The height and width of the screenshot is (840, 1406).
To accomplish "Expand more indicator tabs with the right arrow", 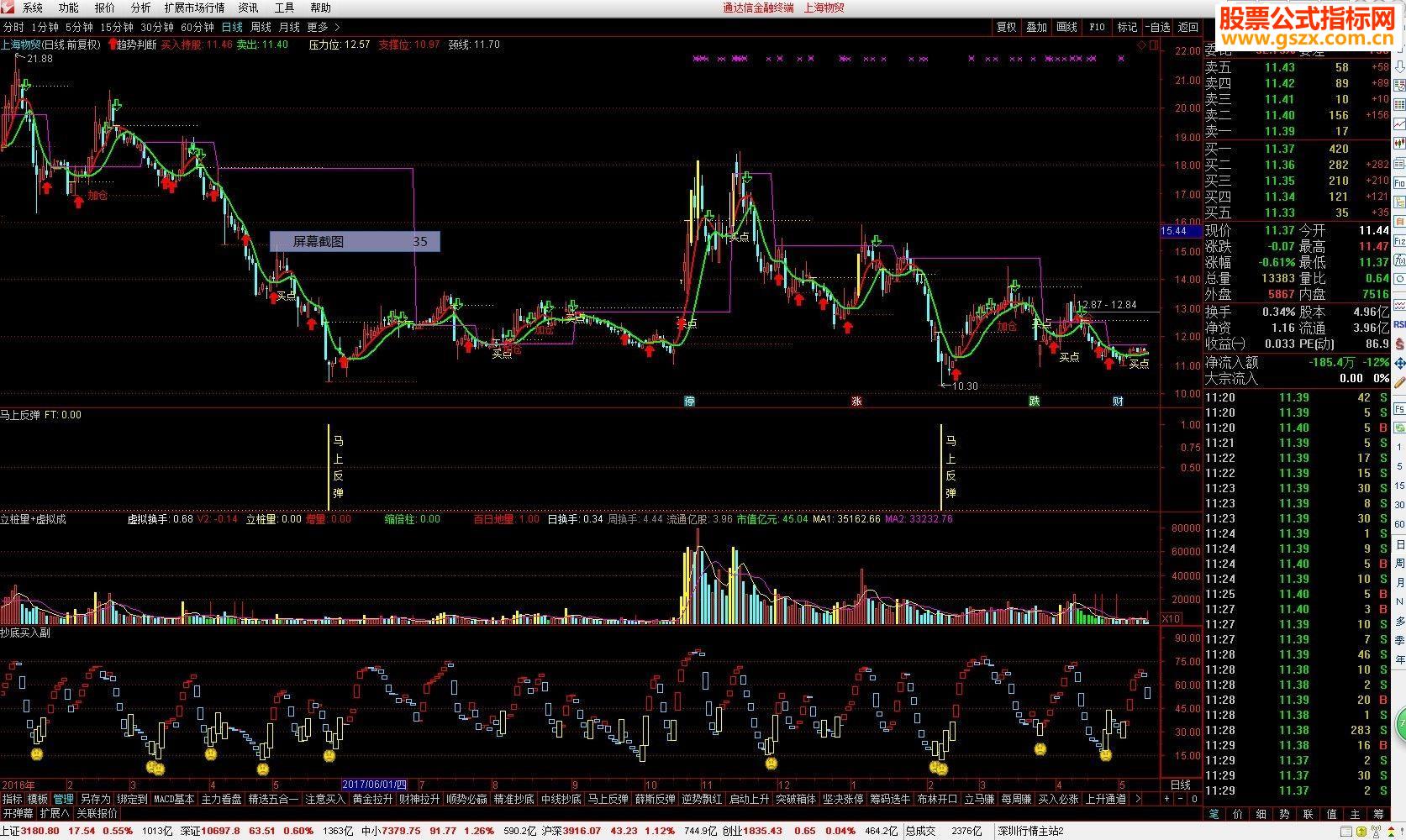I will click(x=1138, y=799).
